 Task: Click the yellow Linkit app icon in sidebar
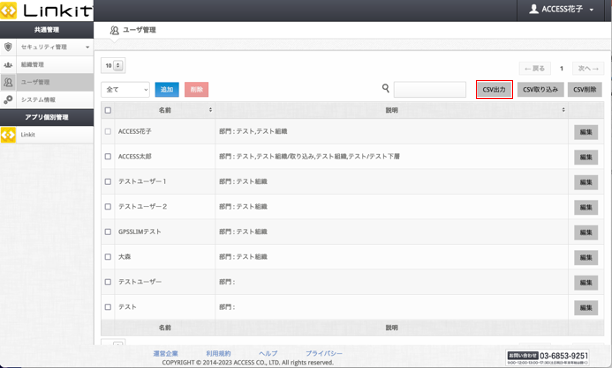coord(8,135)
